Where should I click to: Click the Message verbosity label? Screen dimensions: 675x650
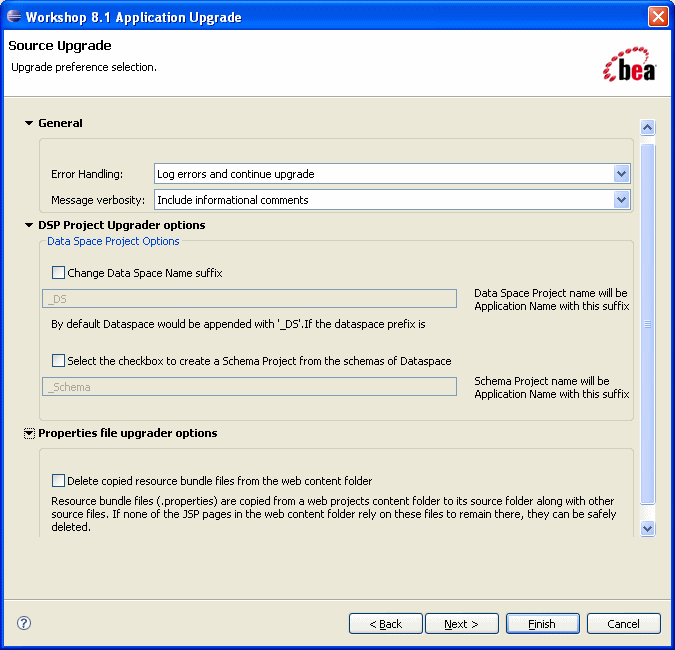pyautogui.click(x=98, y=200)
